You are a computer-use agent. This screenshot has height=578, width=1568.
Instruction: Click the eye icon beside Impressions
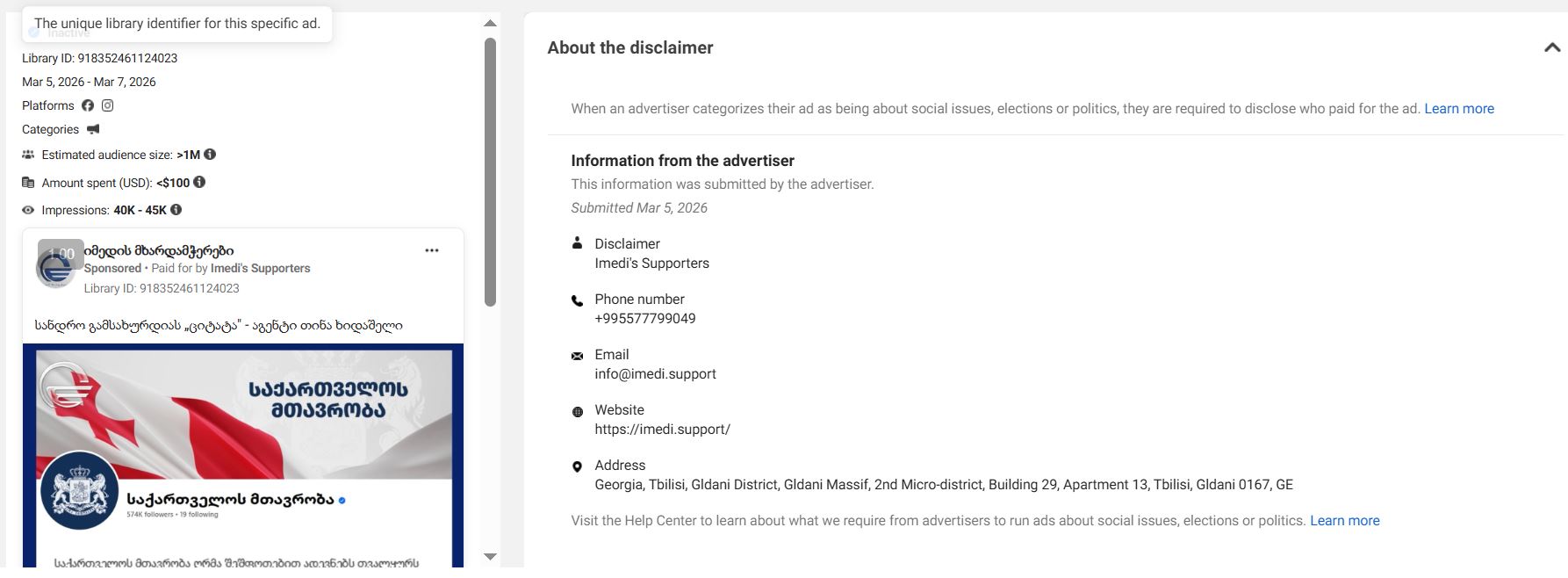pyautogui.click(x=28, y=210)
